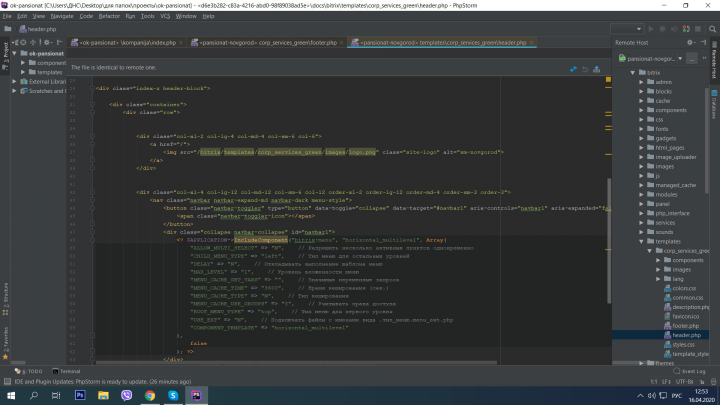The height and width of the screenshot is (405, 720).
Task: Click the Debug bug icon in toolbar
Action: [x=663, y=29]
